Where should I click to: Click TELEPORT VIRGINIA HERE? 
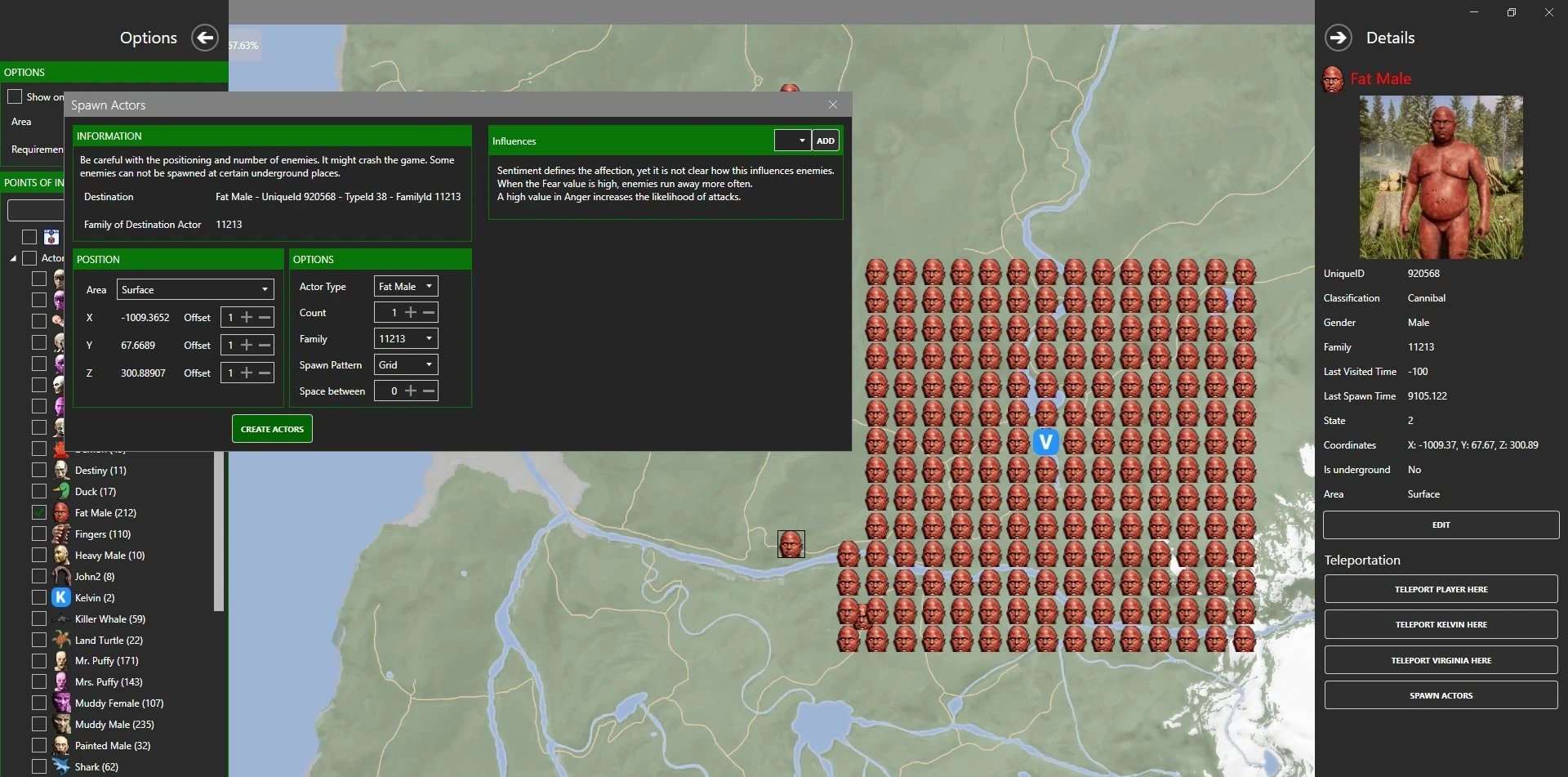[1441, 660]
